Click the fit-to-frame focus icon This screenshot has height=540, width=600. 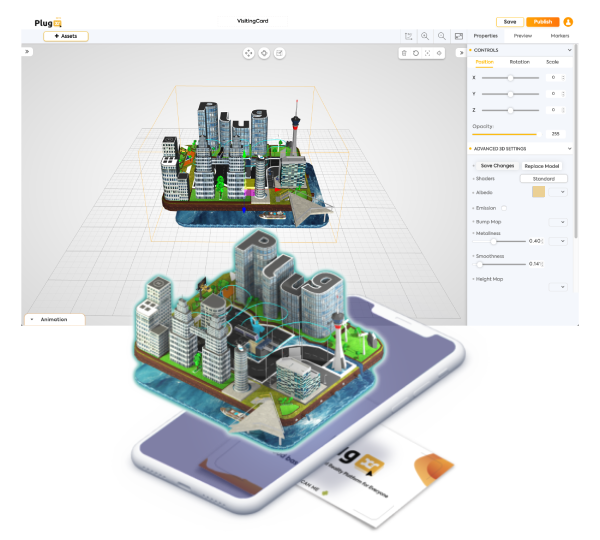tap(427, 53)
